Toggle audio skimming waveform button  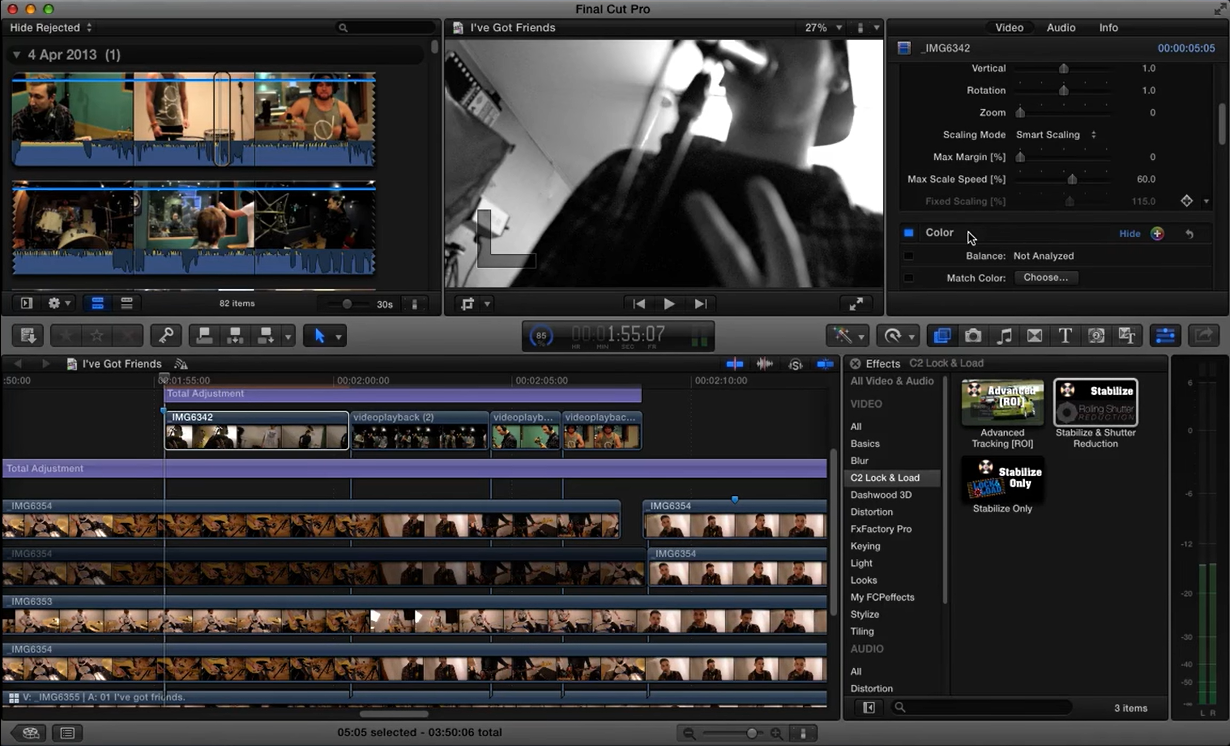click(765, 364)
